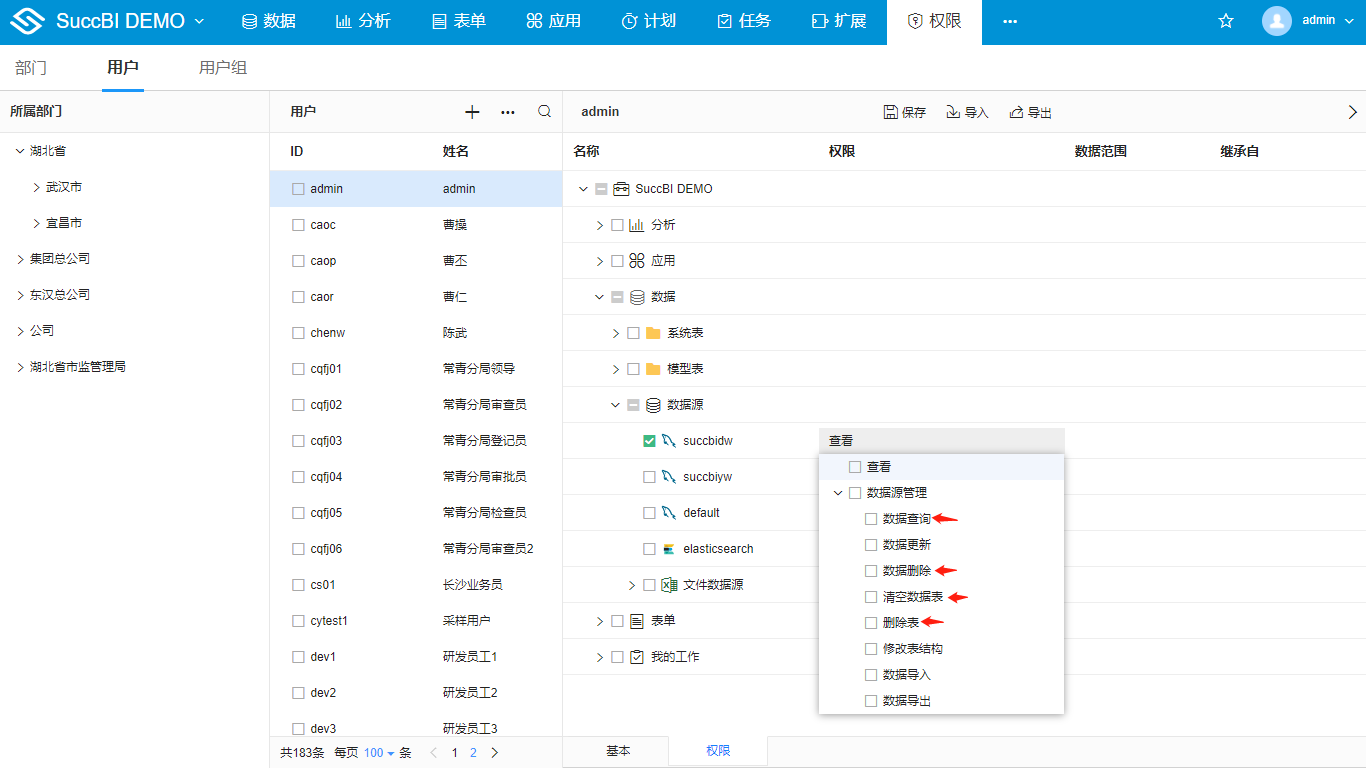
Task: Select user row dev1
Action: 416,657
